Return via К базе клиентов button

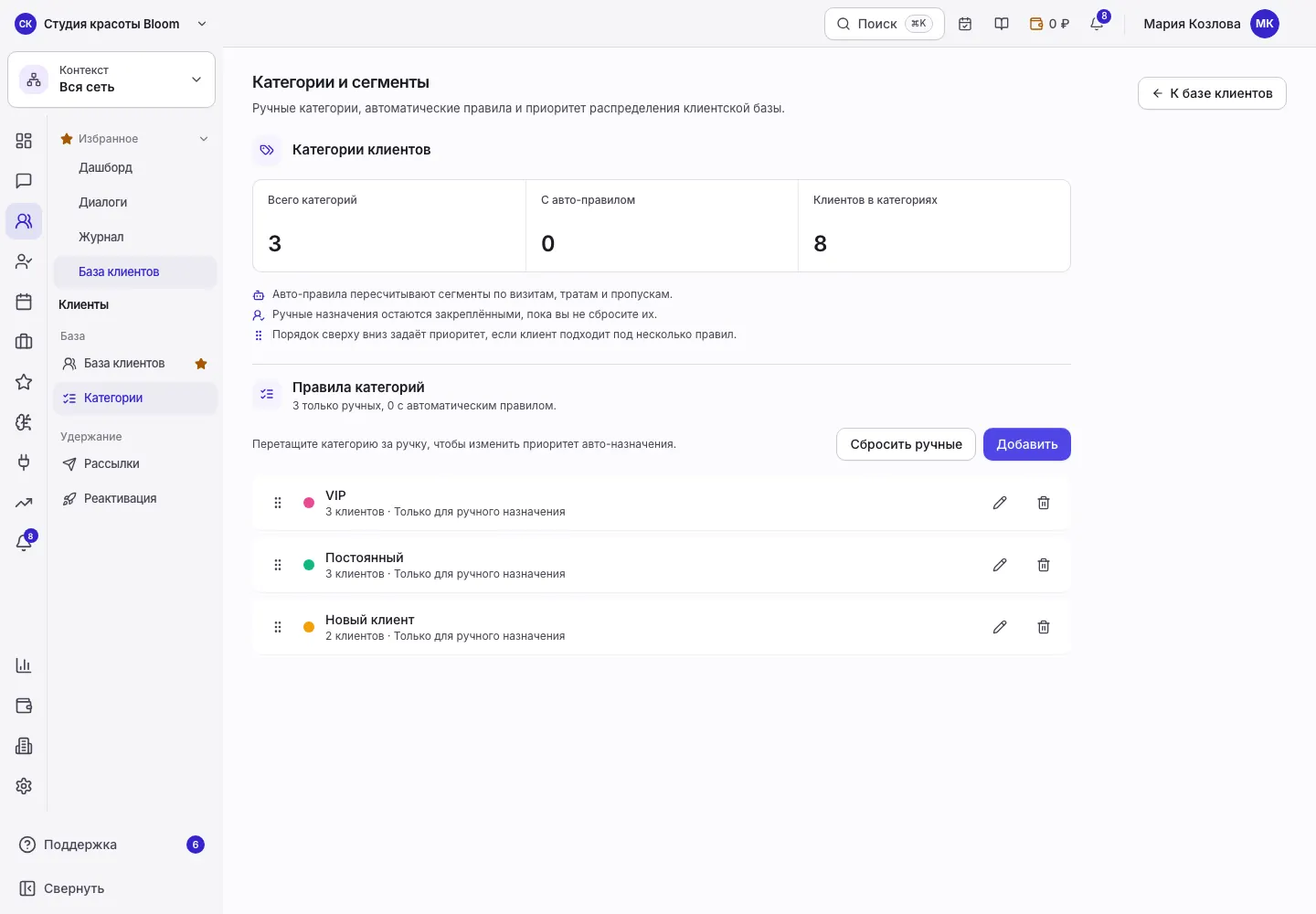coord(1212,93)
